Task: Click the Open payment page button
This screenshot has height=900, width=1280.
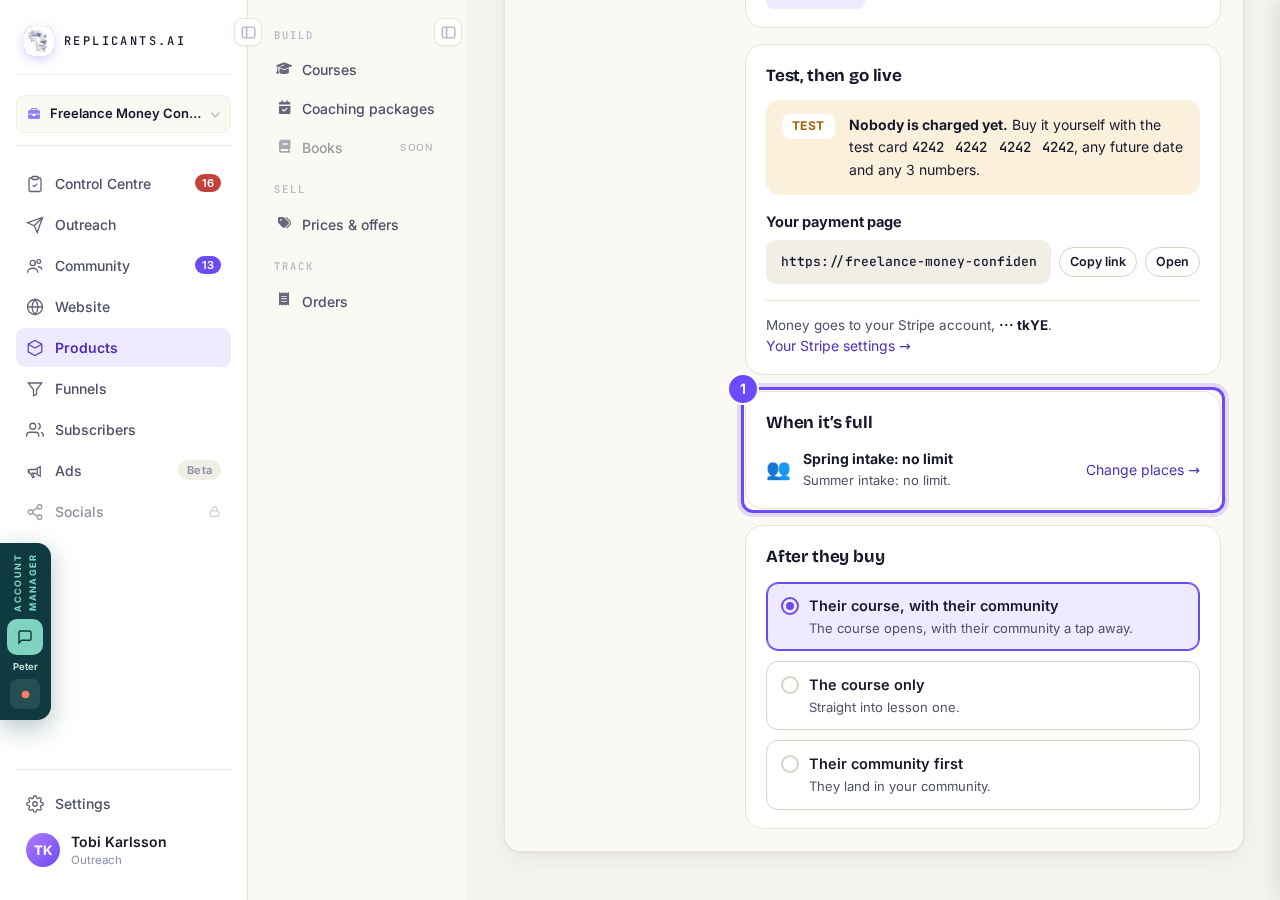Action: point(1172,262)
